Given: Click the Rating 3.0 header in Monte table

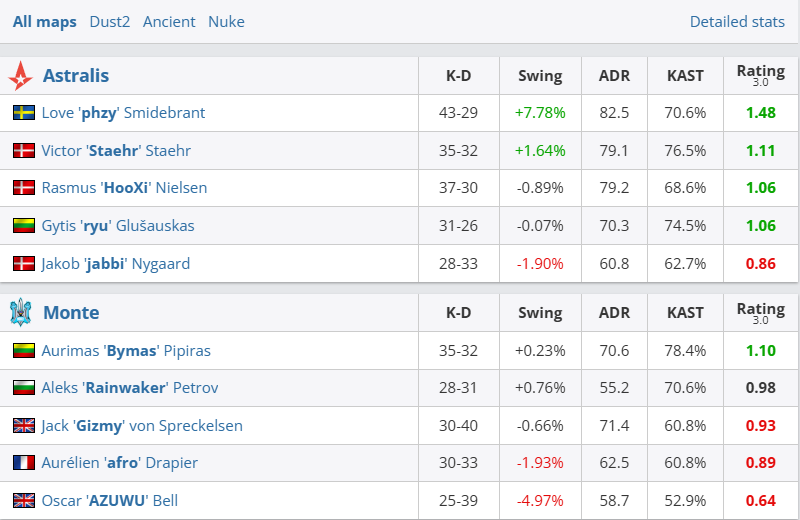Looking at the screenshot, I should [x=760, y=313].
